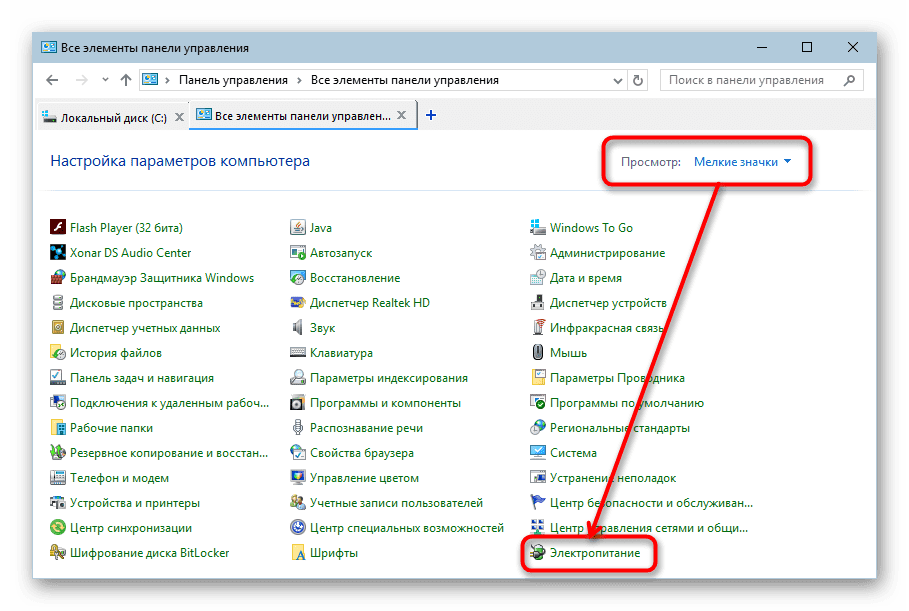Screen dimensions: 909x611
Task: Click the Восстановление icon
Action: [297, 277]
